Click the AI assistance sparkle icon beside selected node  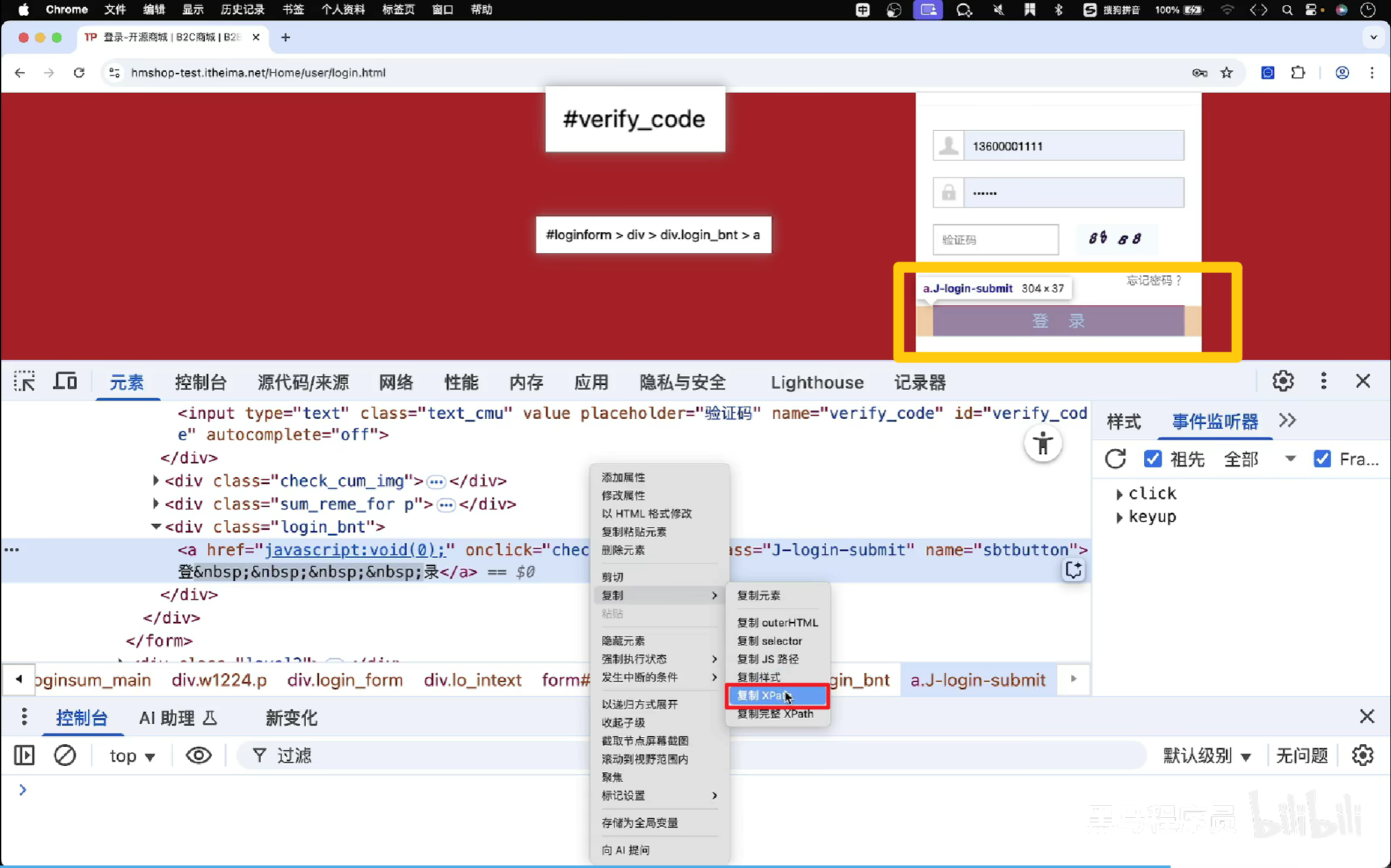point(1073,570)
